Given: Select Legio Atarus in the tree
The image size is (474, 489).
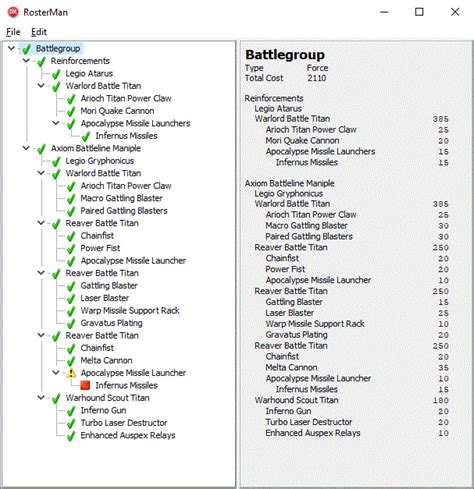Looking at the screenshot, I should click(89, 73).
